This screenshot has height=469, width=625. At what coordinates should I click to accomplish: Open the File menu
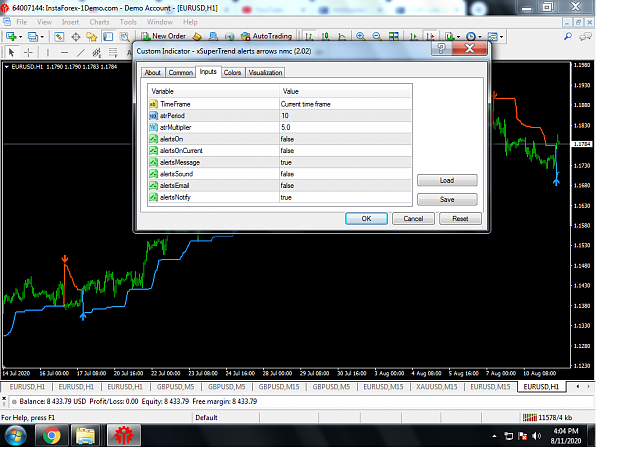pyautogui.click(x=22, y=22)
